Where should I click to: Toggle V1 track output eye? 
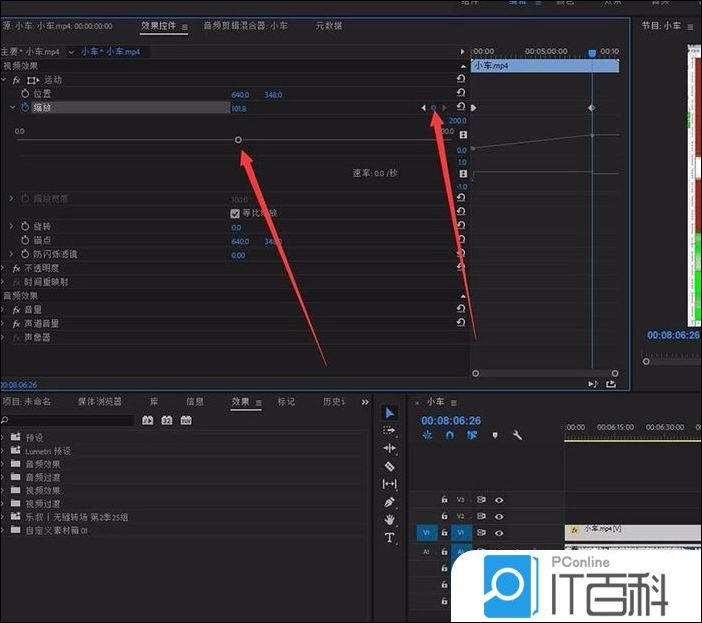(x=499, y=533)
